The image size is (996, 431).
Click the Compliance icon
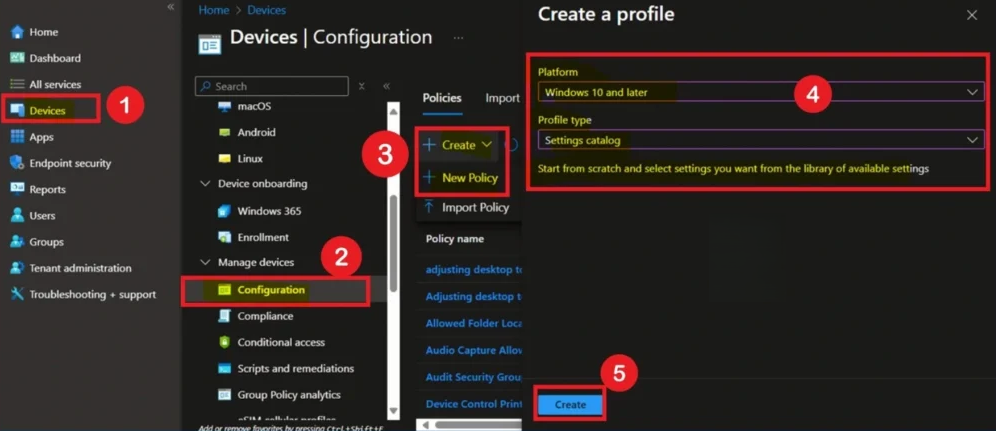[224, 315]
